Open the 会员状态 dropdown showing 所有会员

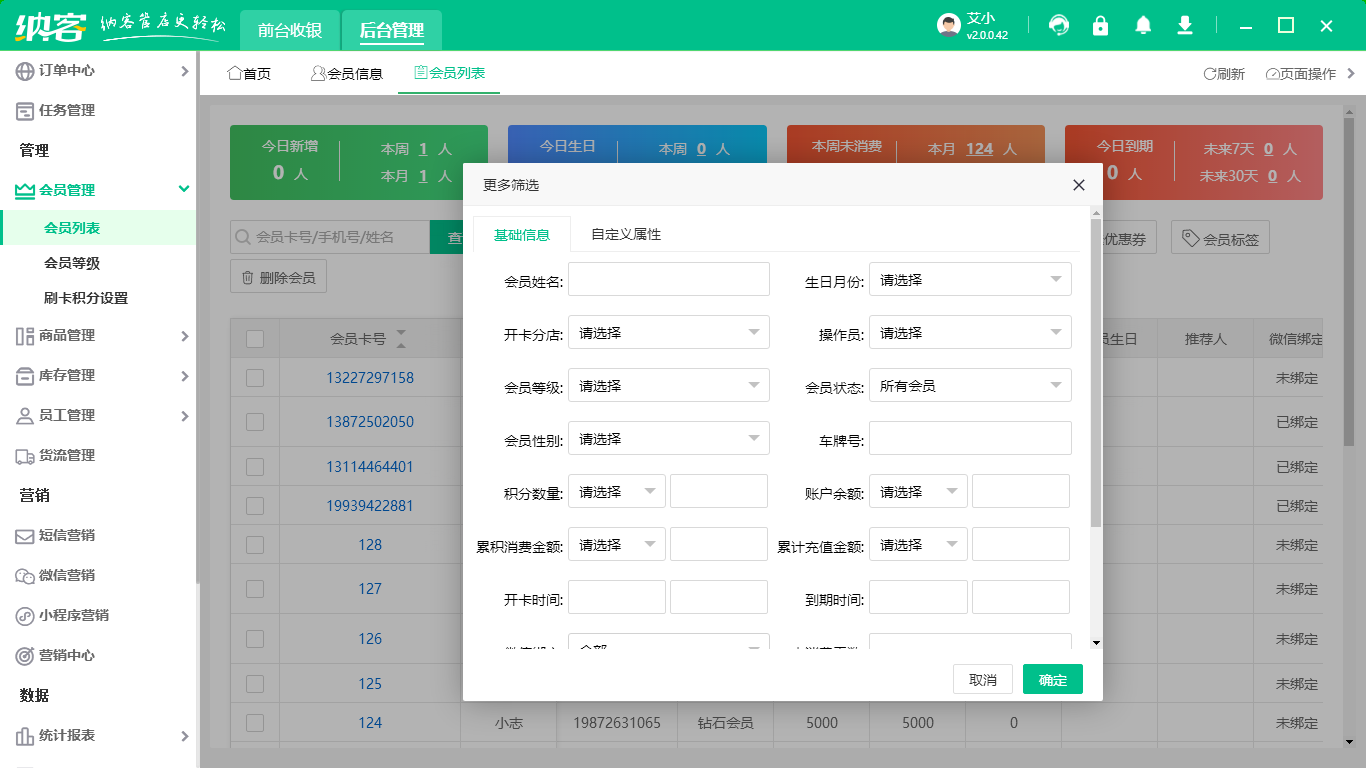[970, 386]
